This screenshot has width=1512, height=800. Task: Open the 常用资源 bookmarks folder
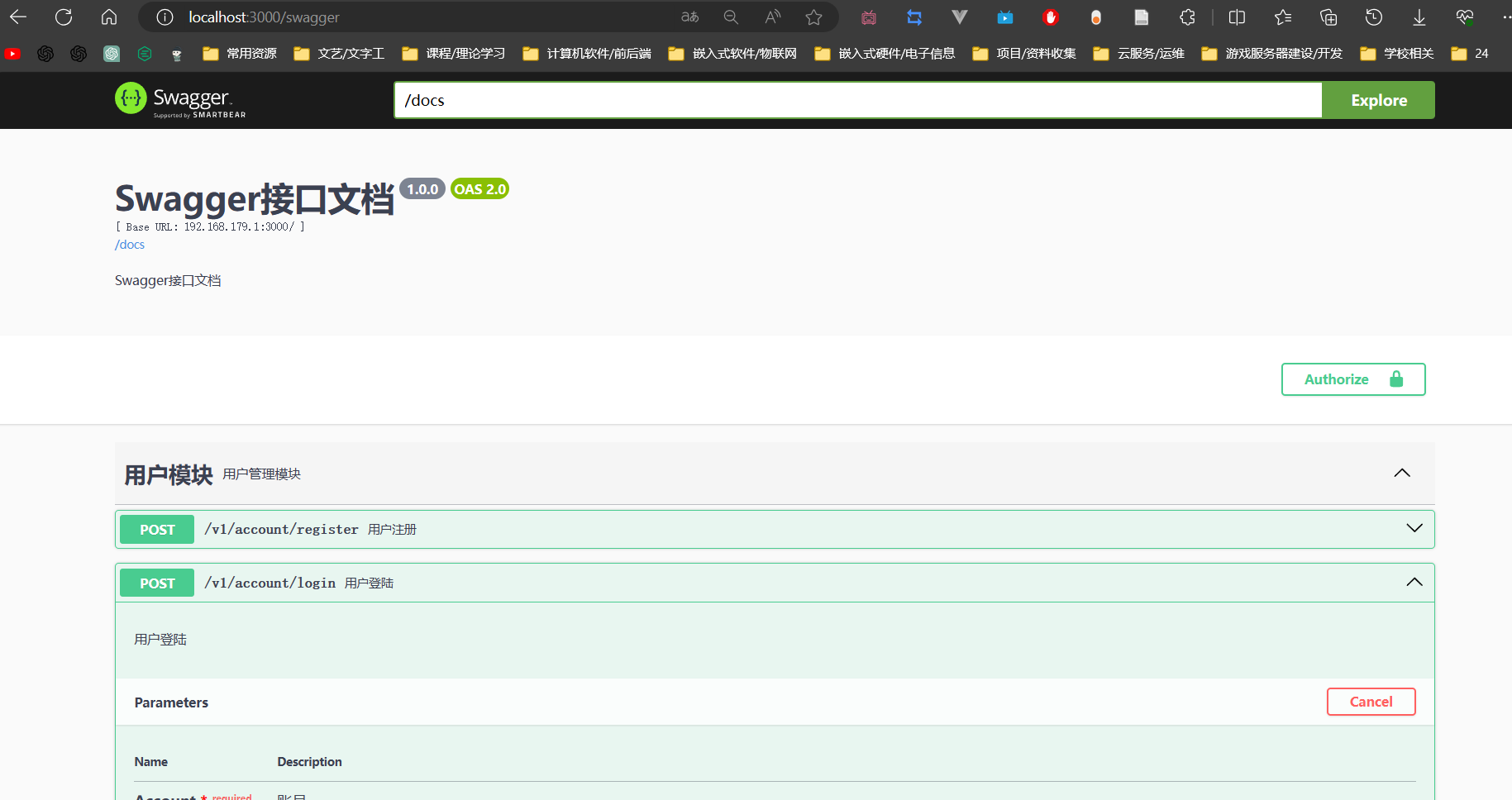[x=240, y=54]
